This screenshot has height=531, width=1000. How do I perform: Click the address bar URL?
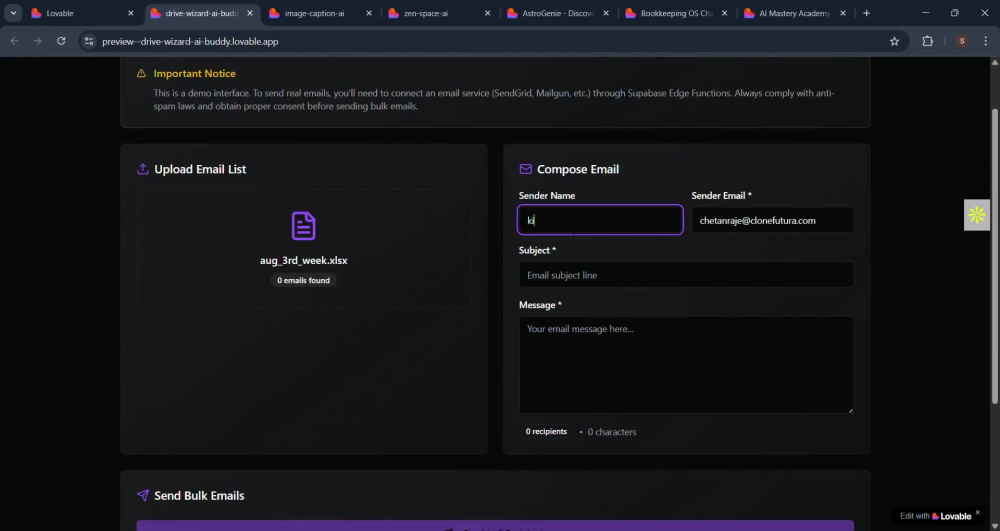tap(190, 41)
